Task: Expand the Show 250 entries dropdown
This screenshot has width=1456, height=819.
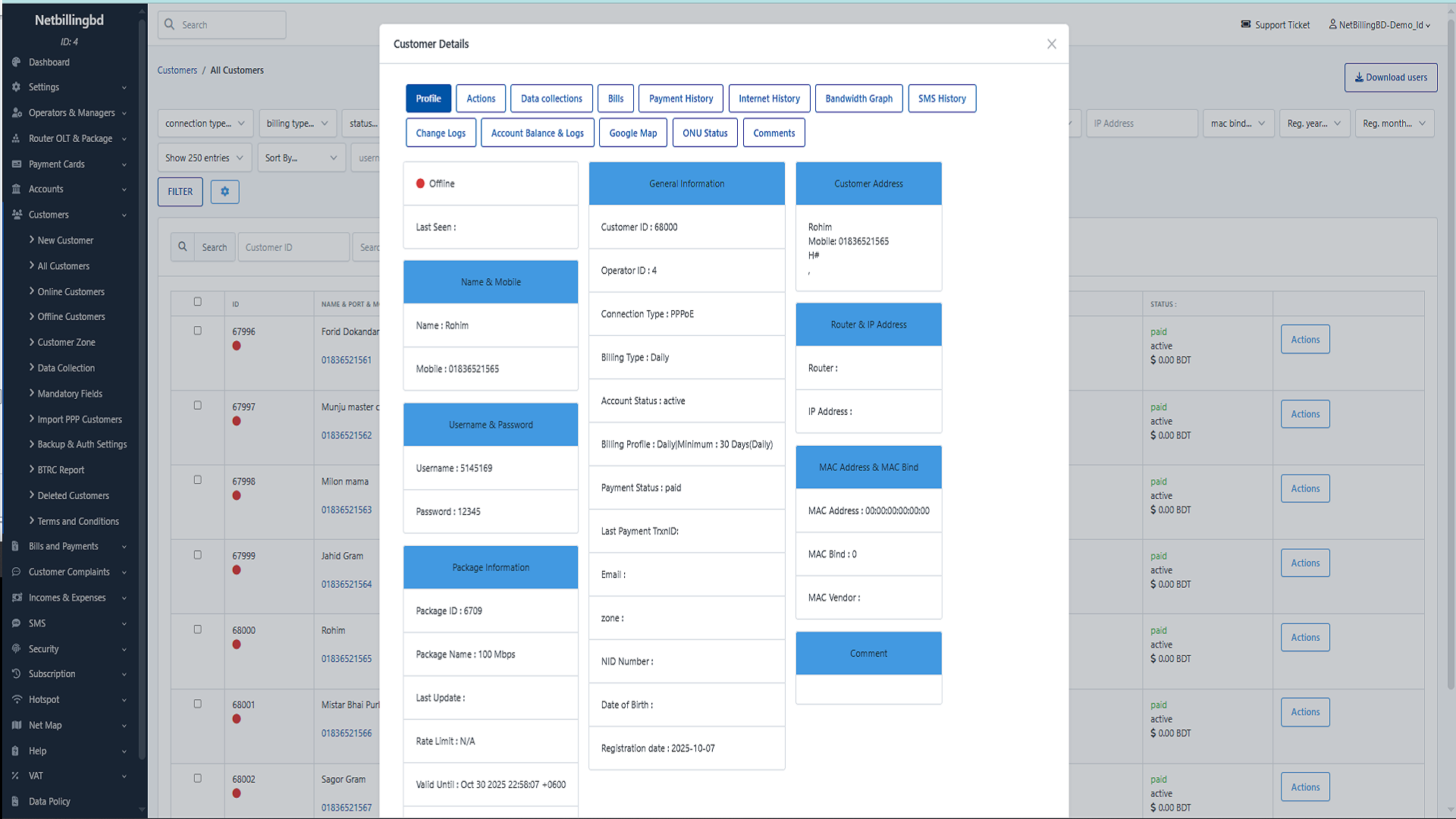Action: click(205, 158)
